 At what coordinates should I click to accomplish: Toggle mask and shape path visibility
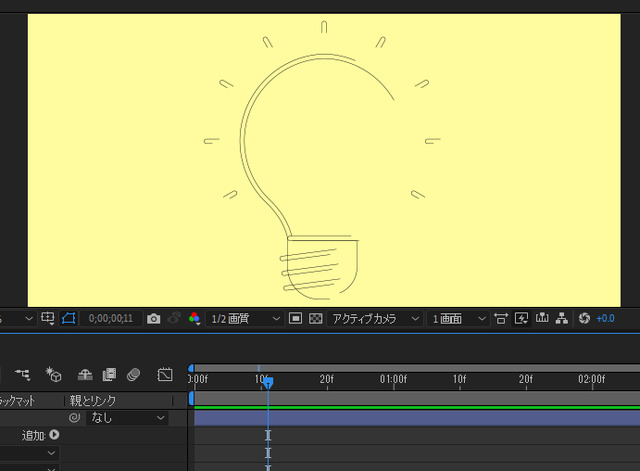[x=69, y=318]
